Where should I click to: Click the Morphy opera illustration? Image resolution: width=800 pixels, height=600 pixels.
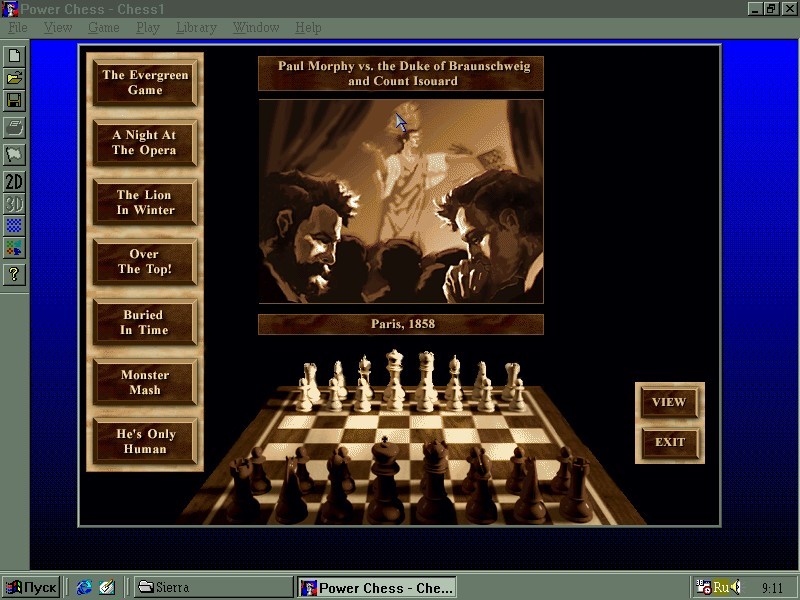tap(401, 202)
